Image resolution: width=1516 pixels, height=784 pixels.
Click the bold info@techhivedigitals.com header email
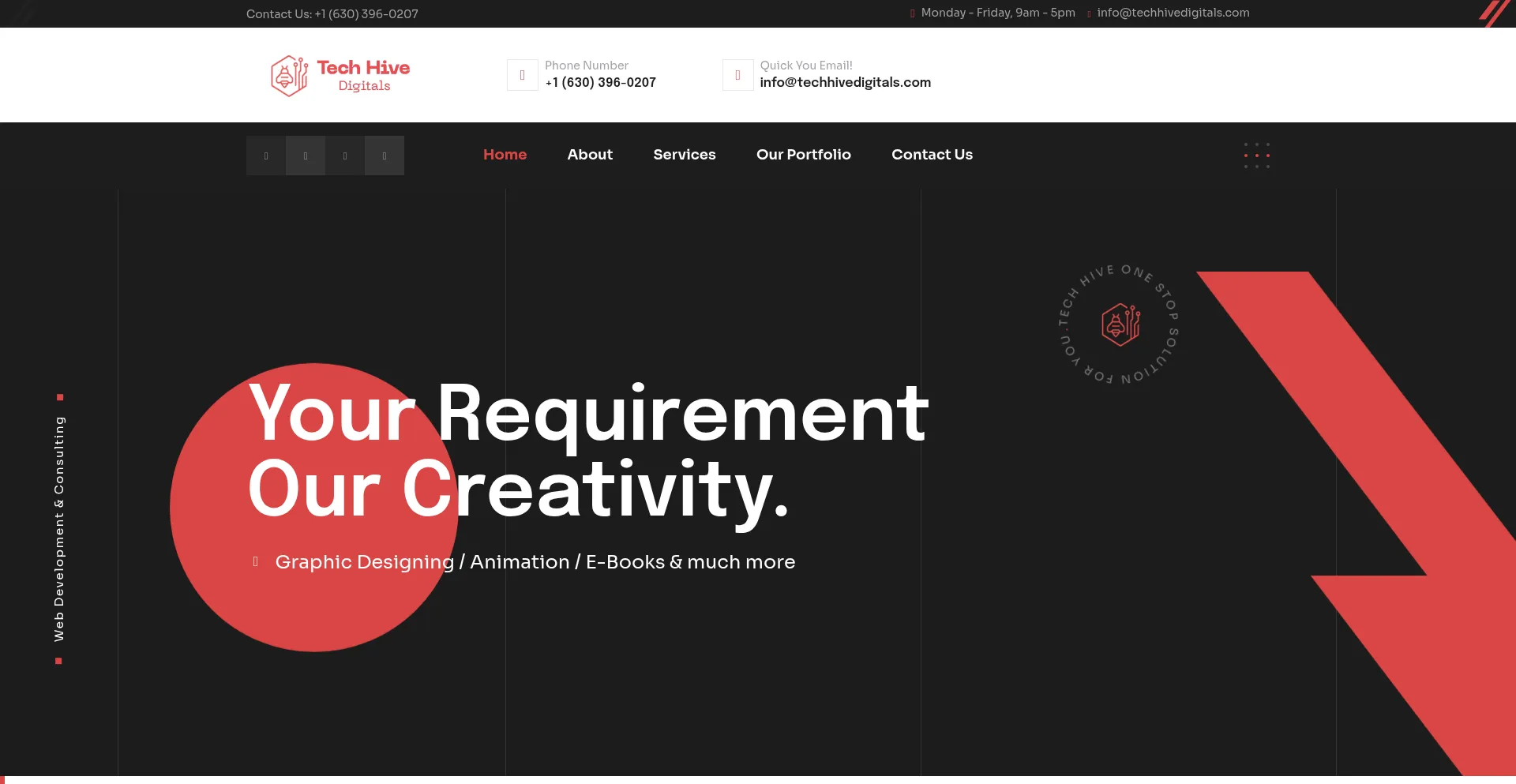[845, 83]
